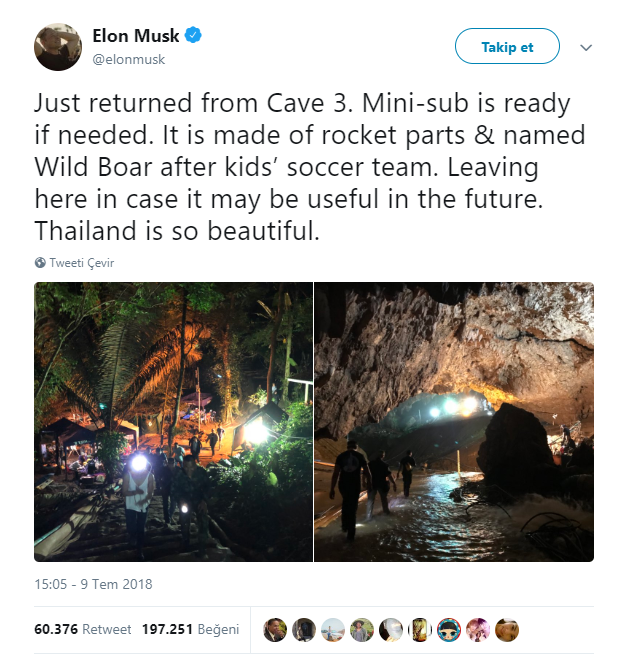Click the fourth liker avatar in the row
Viewport: 622px width, 658px height.
pyautogui.click(x=362, y=630)
